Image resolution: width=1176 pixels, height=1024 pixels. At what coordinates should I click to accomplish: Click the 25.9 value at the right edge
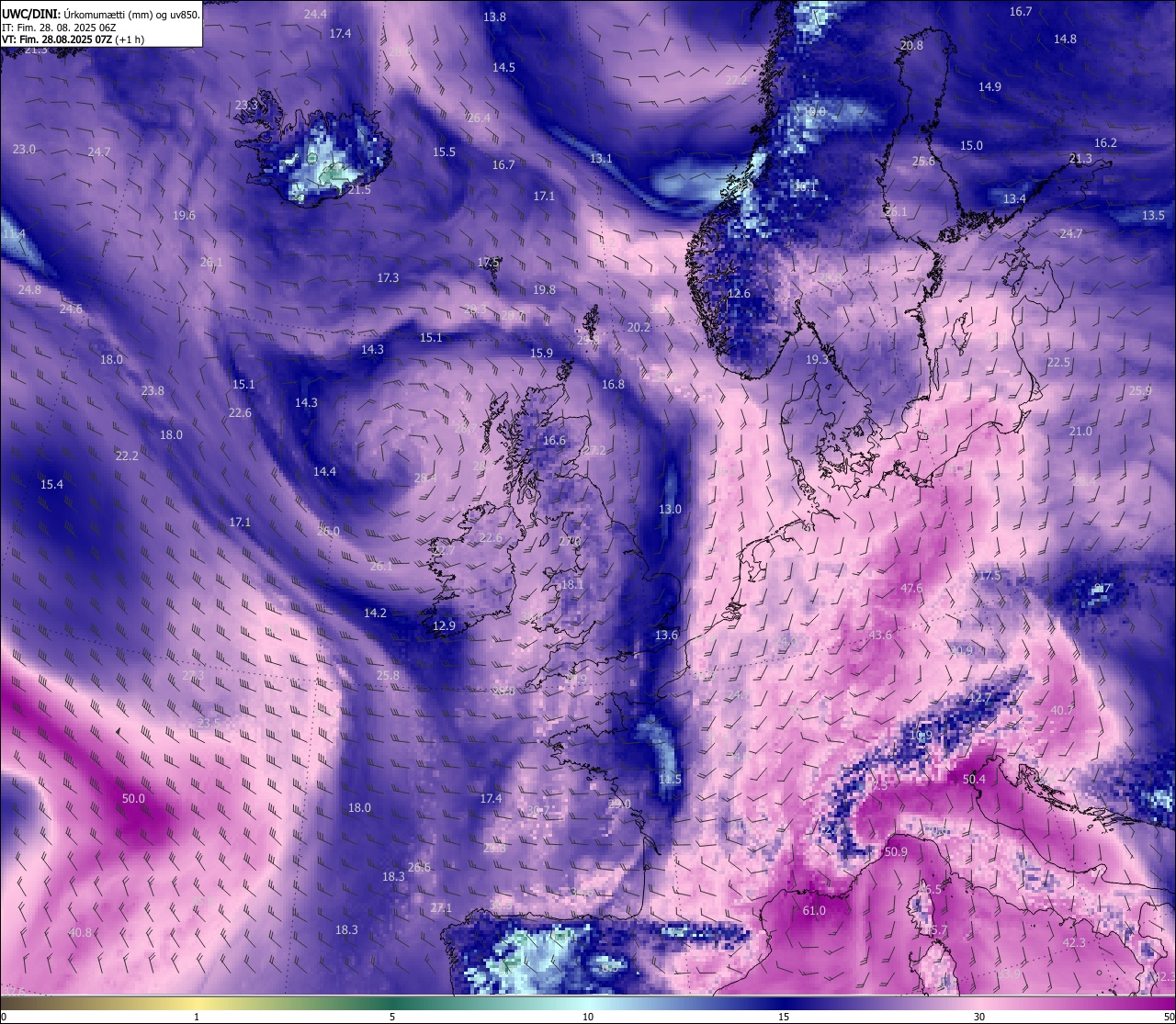[1139, 390]
